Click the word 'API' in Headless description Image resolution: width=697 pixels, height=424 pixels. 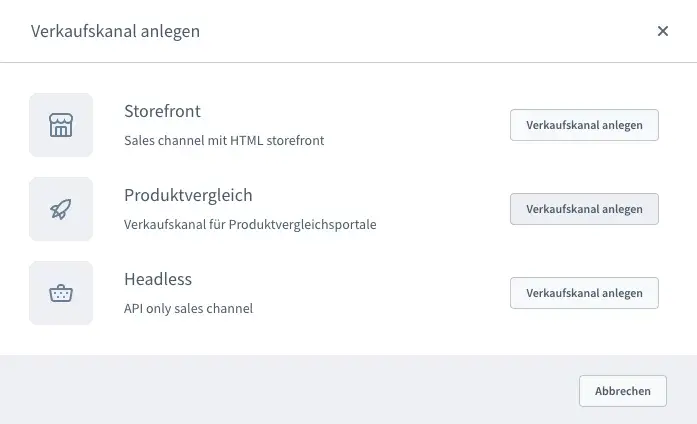pyautogui.click(x=134, y=309)
